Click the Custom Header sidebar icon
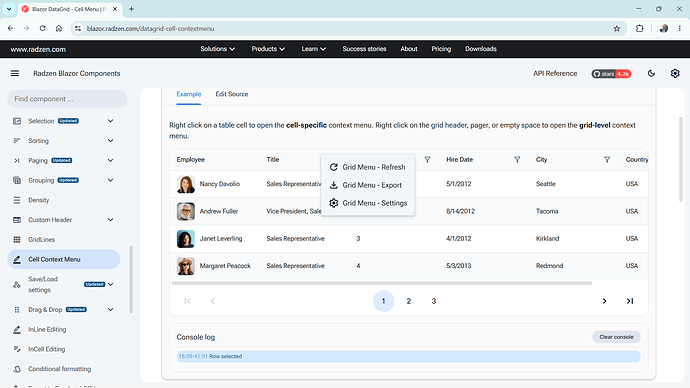The image size is (690, 388). click(17, 220)
